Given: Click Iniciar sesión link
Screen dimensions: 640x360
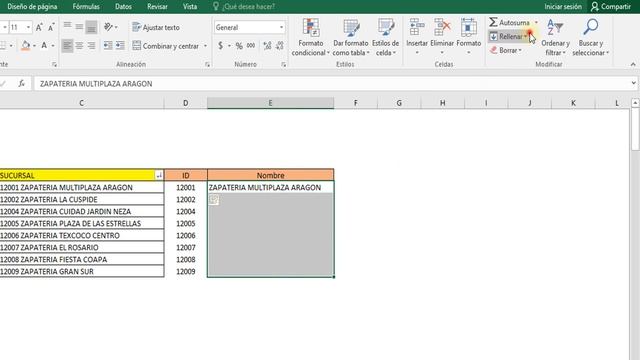Looking at the screenshot, I should point(563,7).
